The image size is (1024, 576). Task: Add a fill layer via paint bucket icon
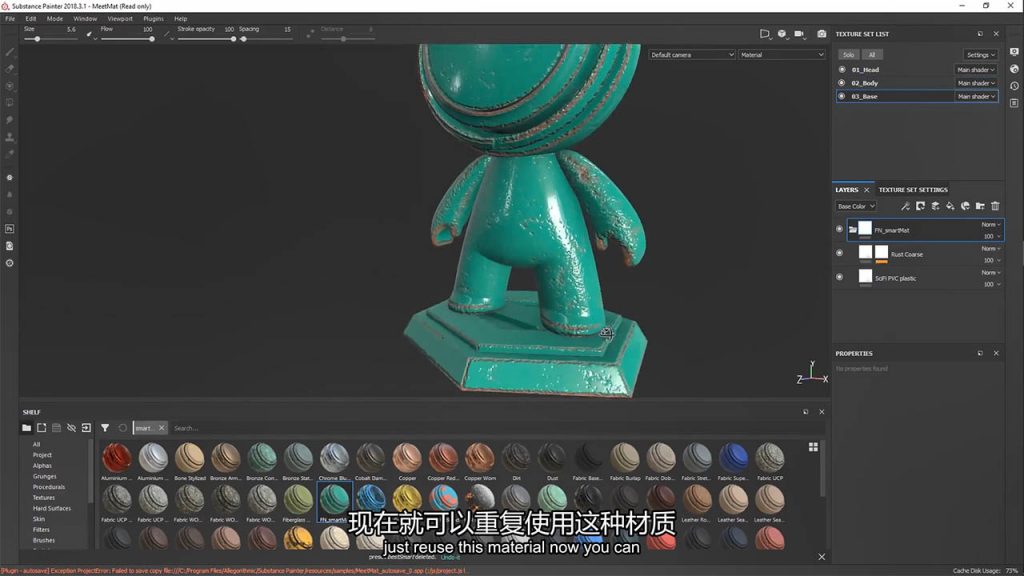(950, 206)
